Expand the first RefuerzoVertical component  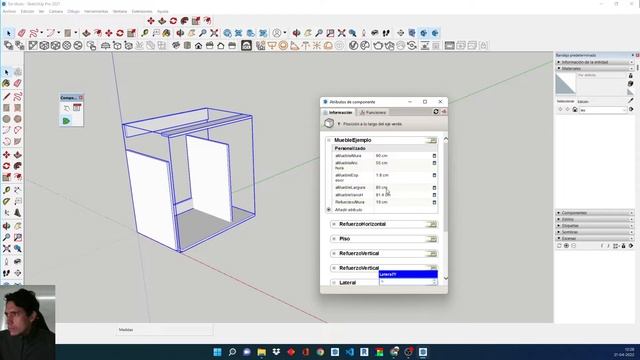coord(334,253)
